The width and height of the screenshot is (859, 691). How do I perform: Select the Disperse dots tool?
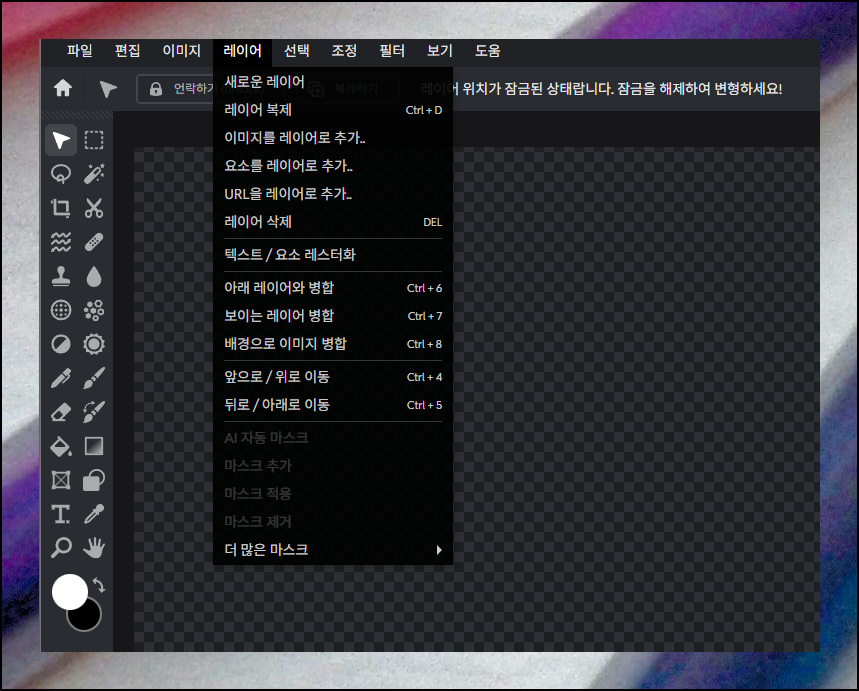94,310
